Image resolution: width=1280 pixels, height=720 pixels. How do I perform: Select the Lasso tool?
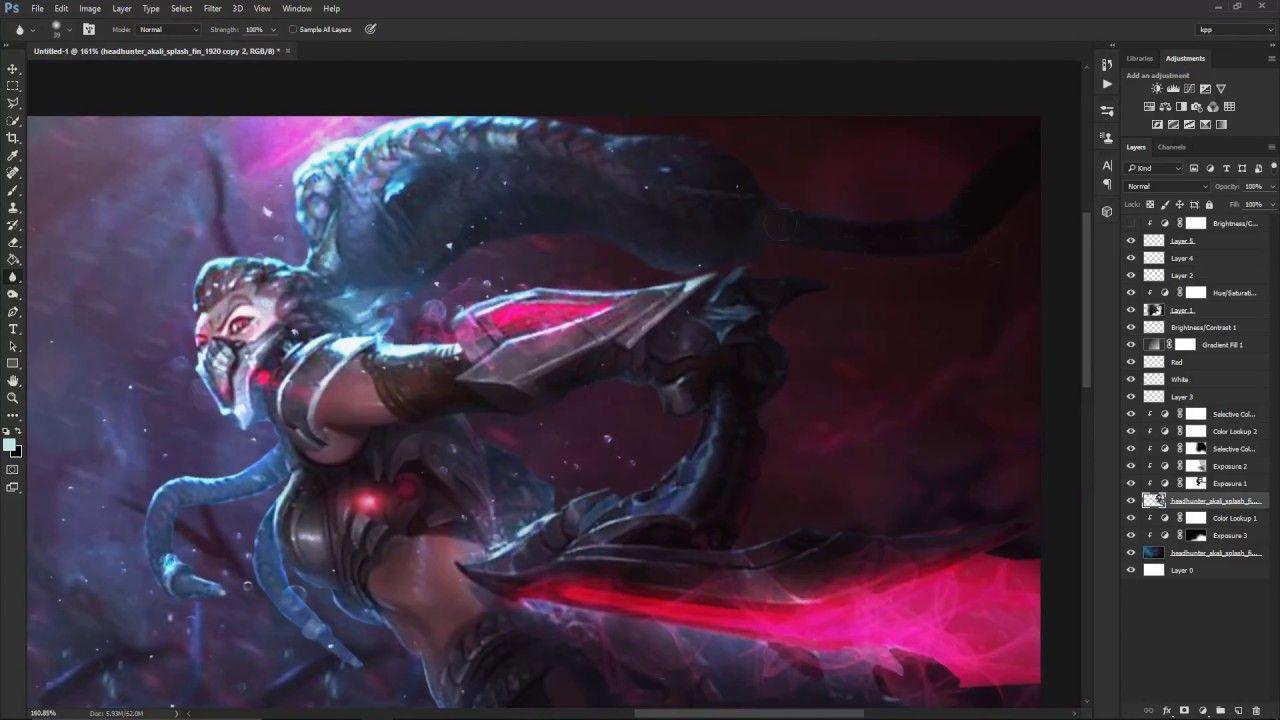(x=13, y=103)
